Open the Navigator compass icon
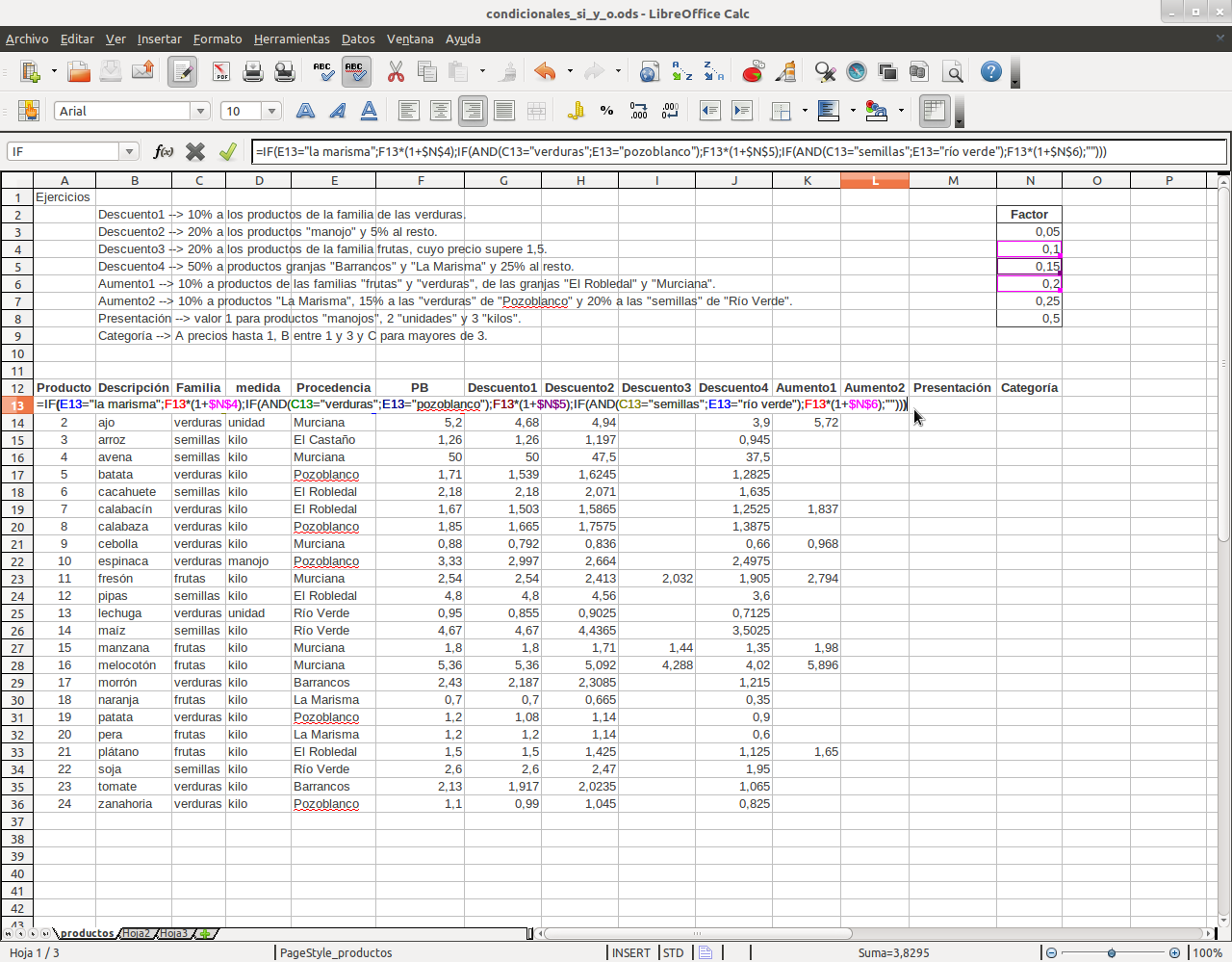Viewport: 1232px width, 962px height. pyautogui.click(x=856, y=72)
